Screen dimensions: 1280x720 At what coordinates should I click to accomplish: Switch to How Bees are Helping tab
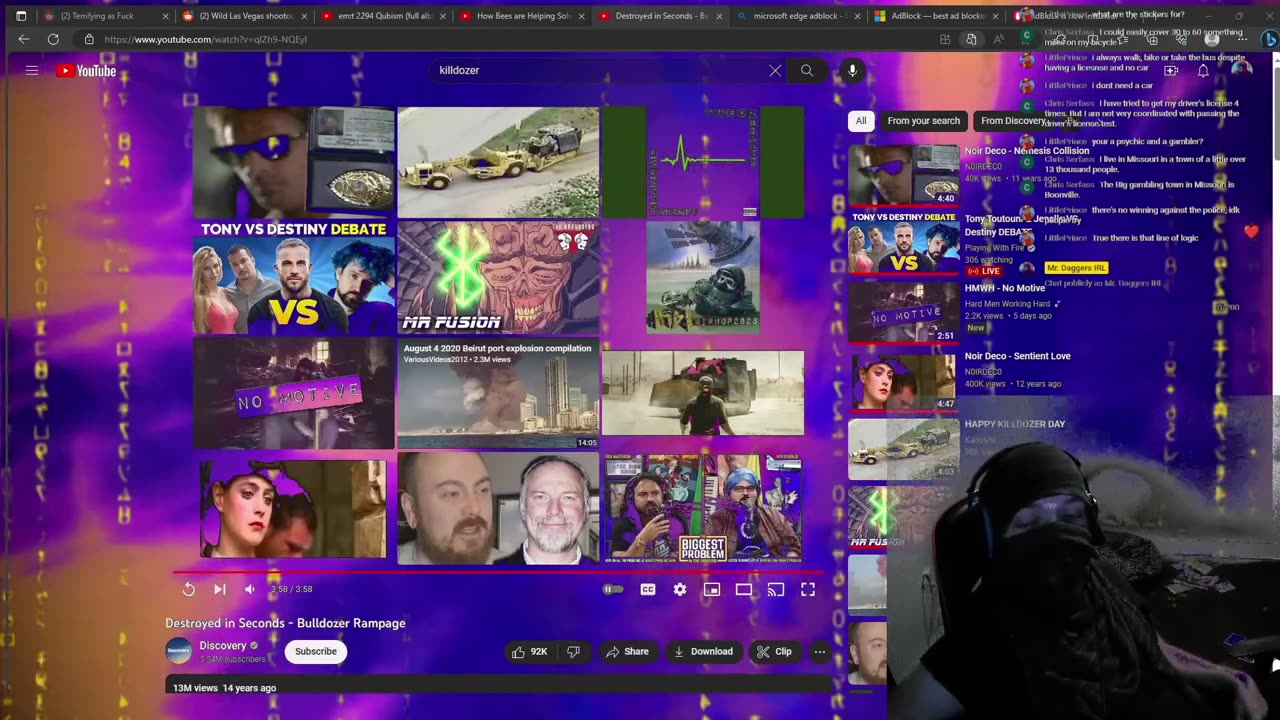coord(523,16)
